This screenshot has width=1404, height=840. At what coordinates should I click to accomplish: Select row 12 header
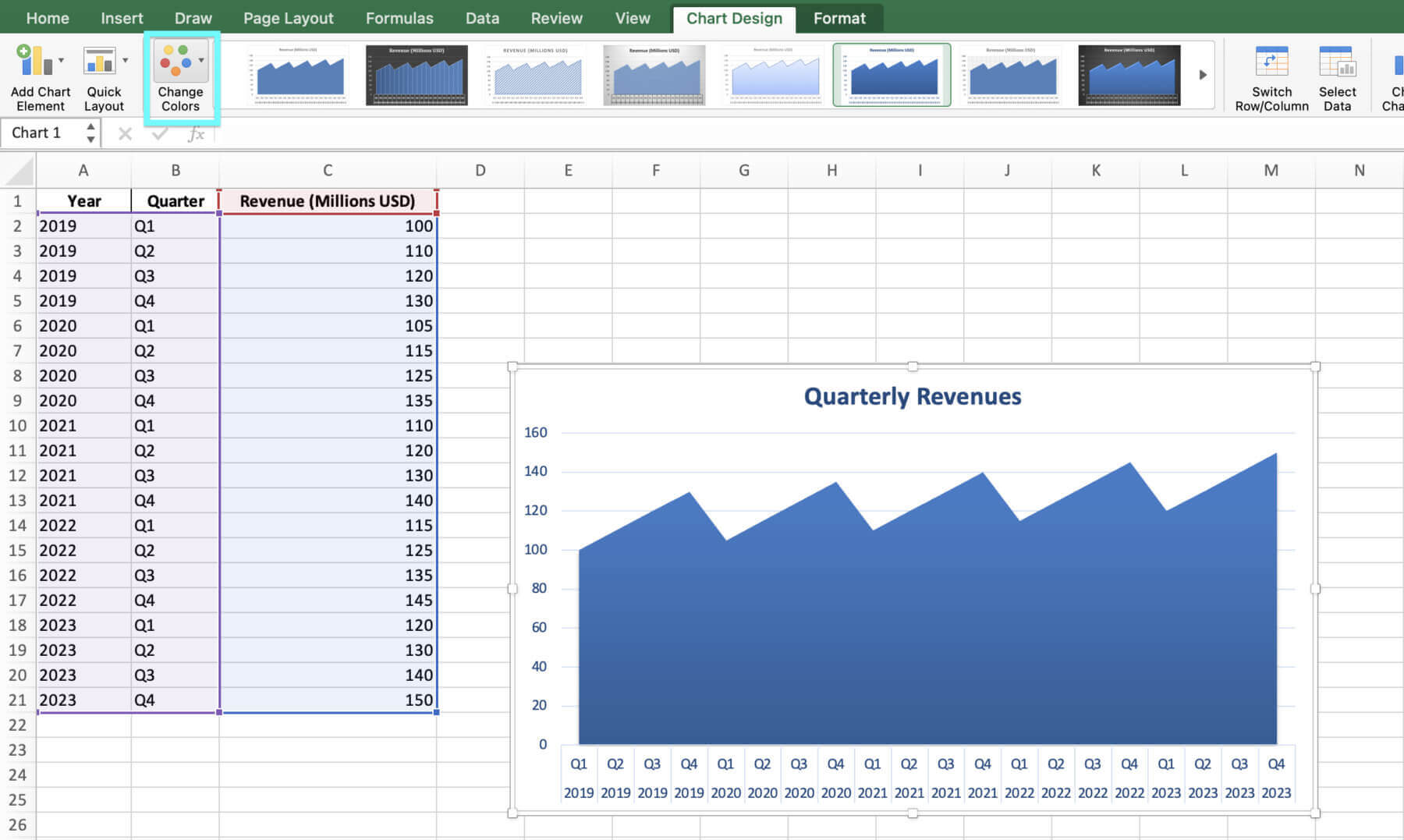pos(17,476)
